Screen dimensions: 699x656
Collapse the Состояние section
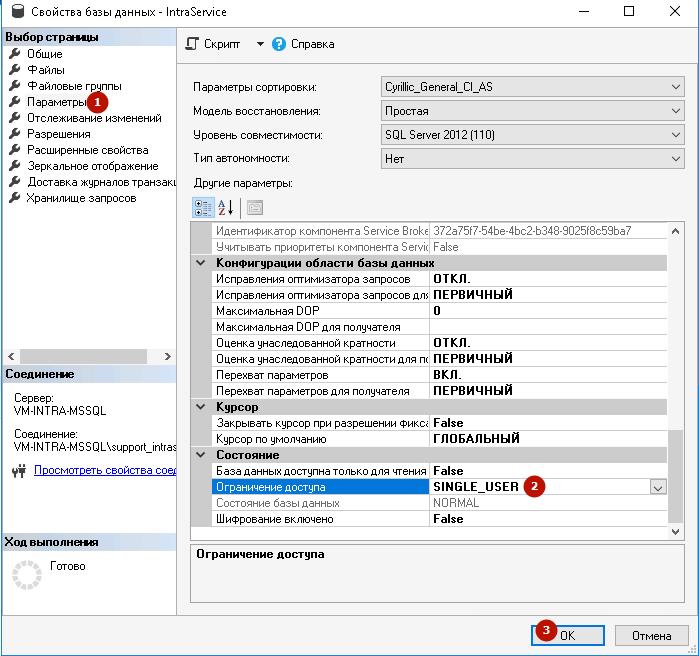[201, 455]
